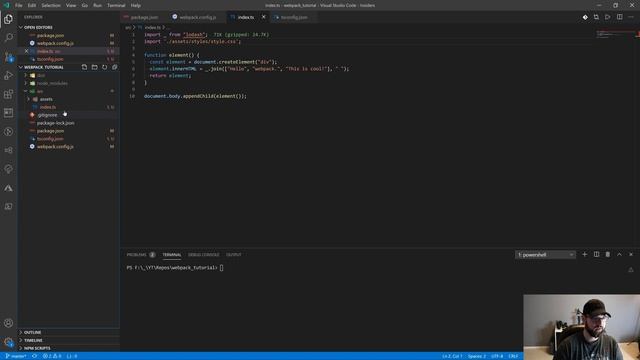Switch to the tsconfig.json editor tab
Image resolution: width=640 pixels, height=360 pixels.
coord(294,17)
